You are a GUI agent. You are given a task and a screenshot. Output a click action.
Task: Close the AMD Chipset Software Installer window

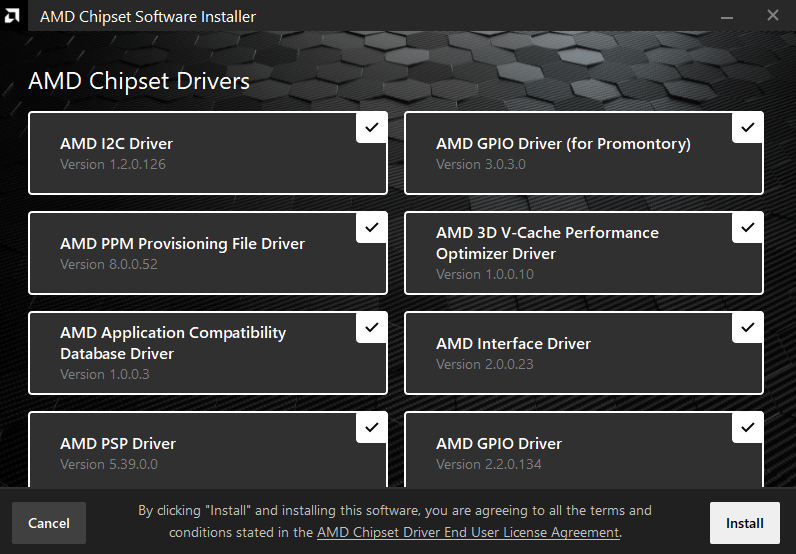pyautogui.click(x=773, y=16)
